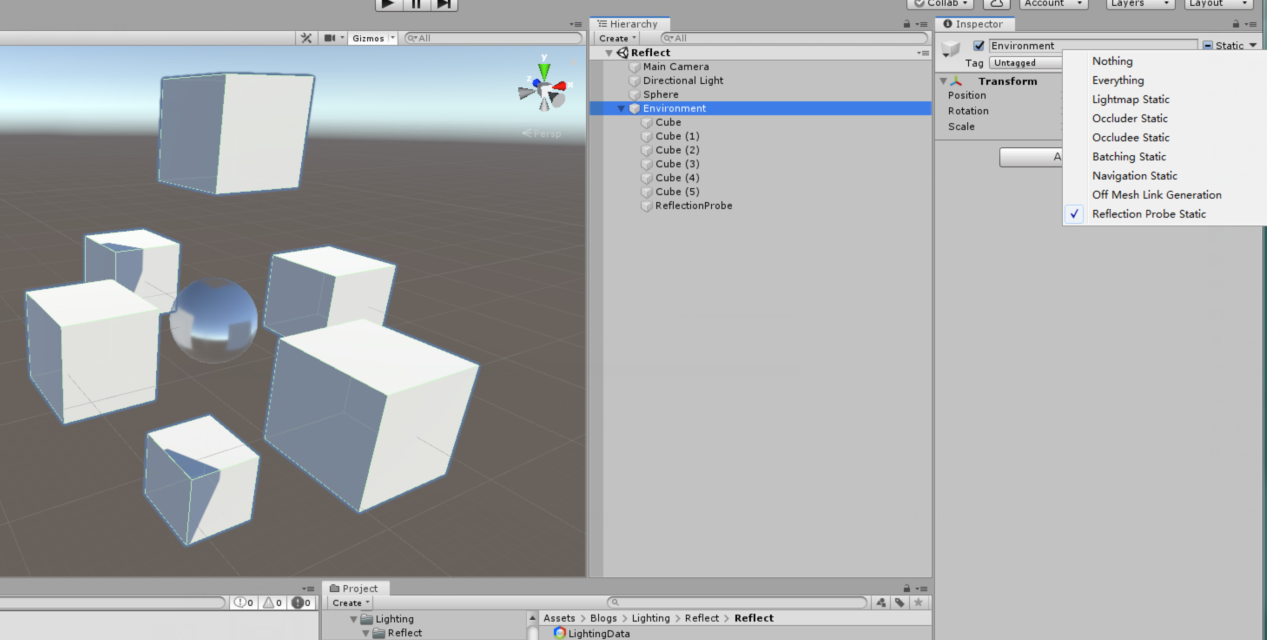
Task: Click the search magnifier icon in Hierarchy search bar
Action: (x=667, y=37)
